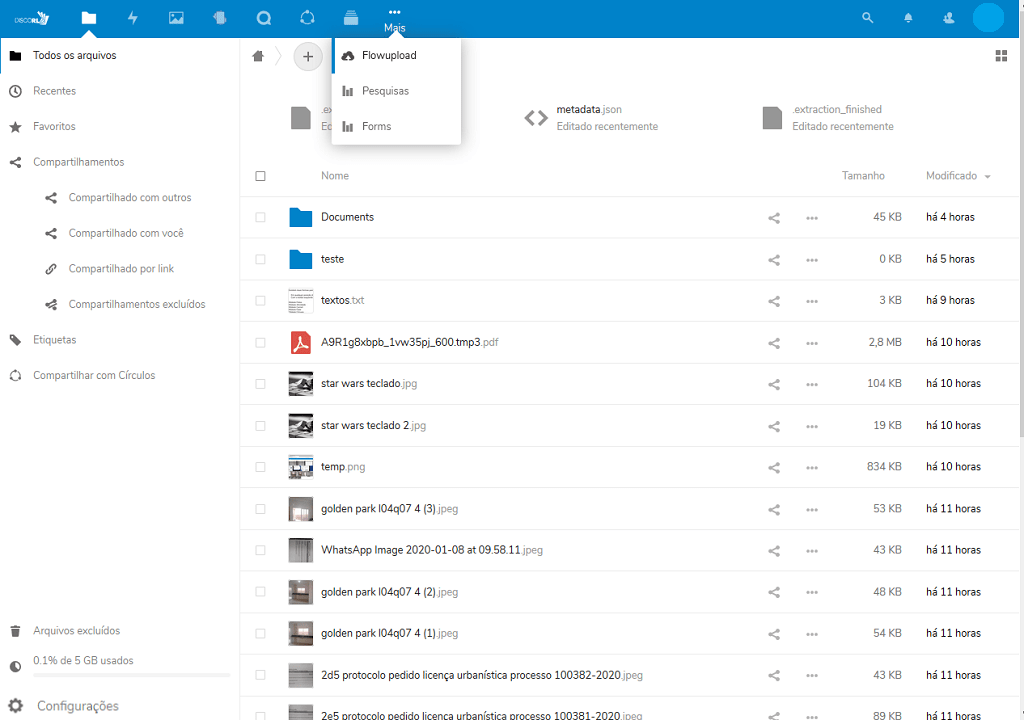Select Forms in the Mais dropdown

click(376, 127)
